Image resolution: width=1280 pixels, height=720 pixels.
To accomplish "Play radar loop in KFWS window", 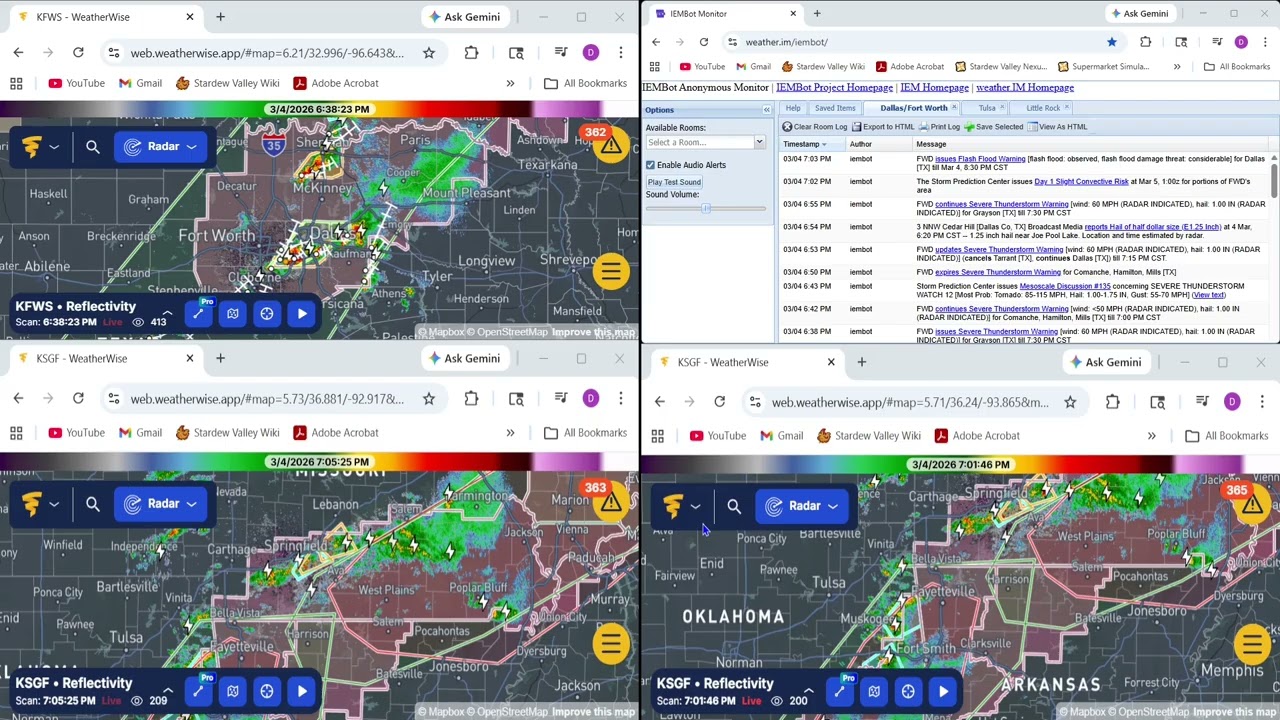I will point(302,313).
